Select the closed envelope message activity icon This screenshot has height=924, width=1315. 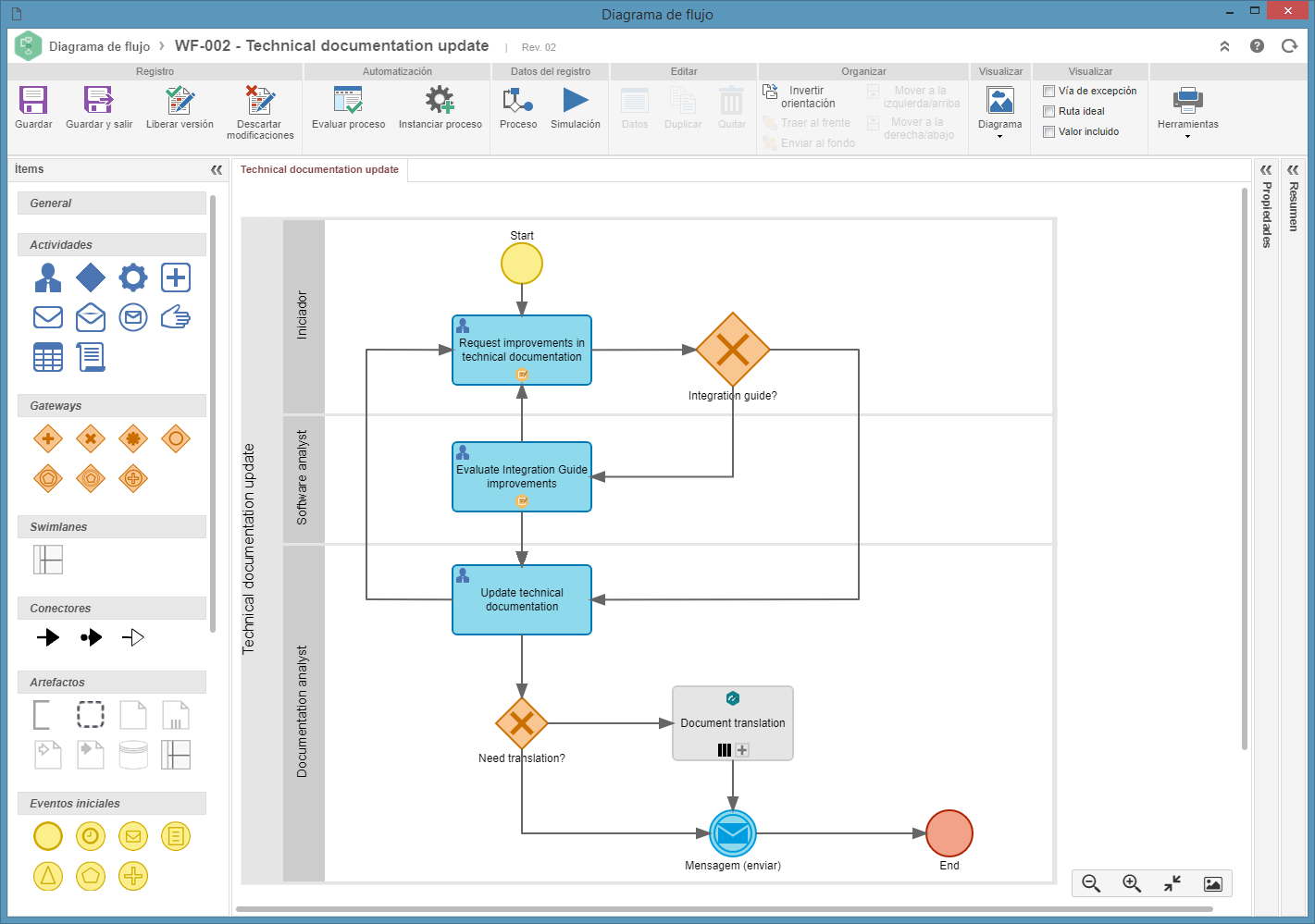[x=48, y=317]
